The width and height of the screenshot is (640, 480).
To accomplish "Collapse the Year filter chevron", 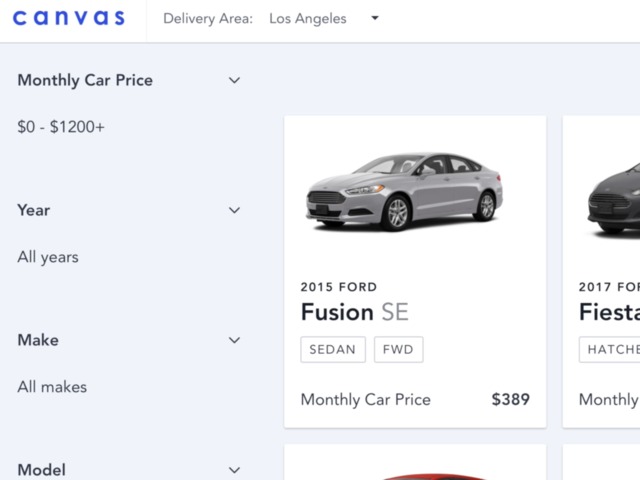I will [x=234, y=210].
